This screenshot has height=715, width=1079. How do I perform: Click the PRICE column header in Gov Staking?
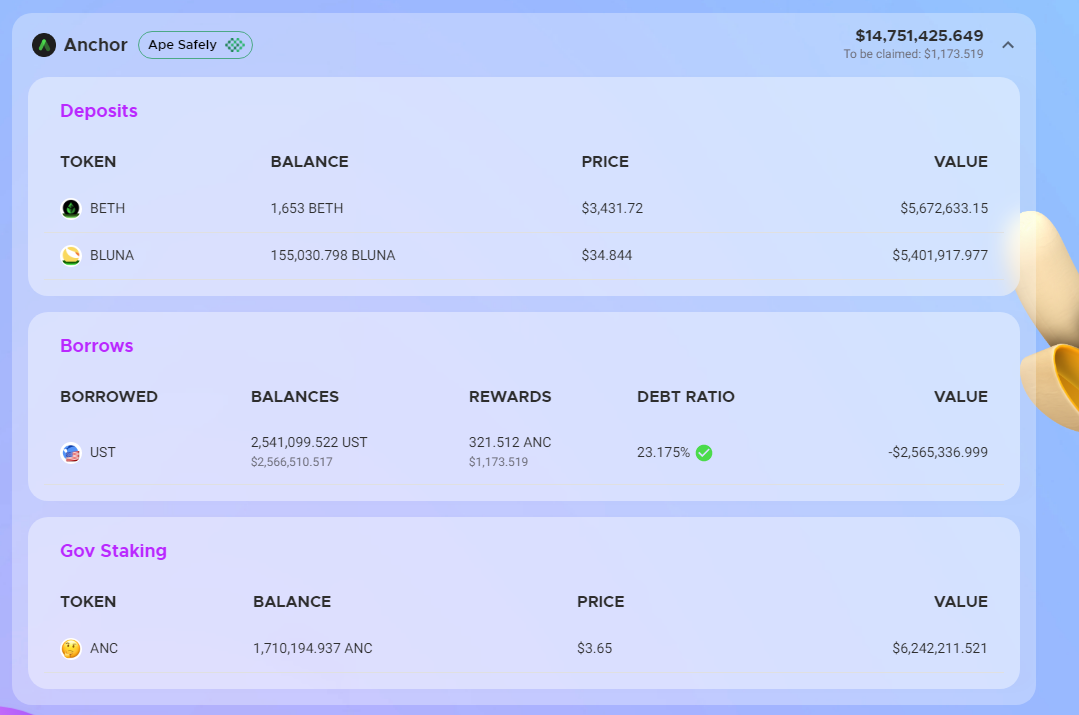[601, 601]
